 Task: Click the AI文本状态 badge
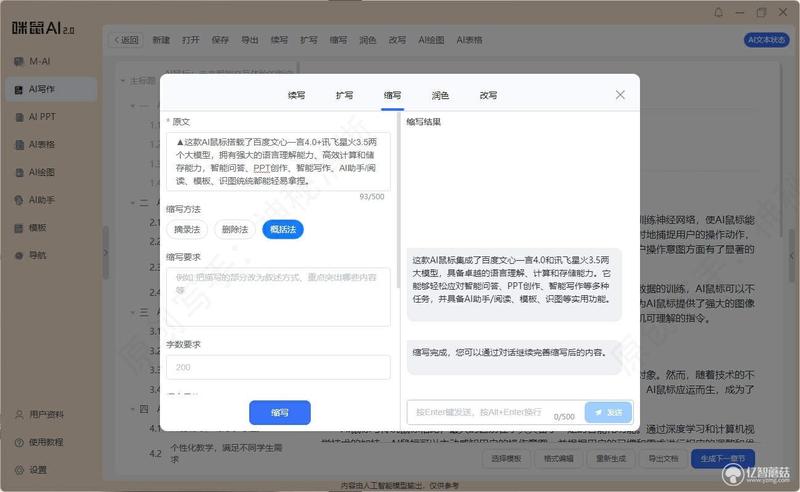tap(766, 40)
